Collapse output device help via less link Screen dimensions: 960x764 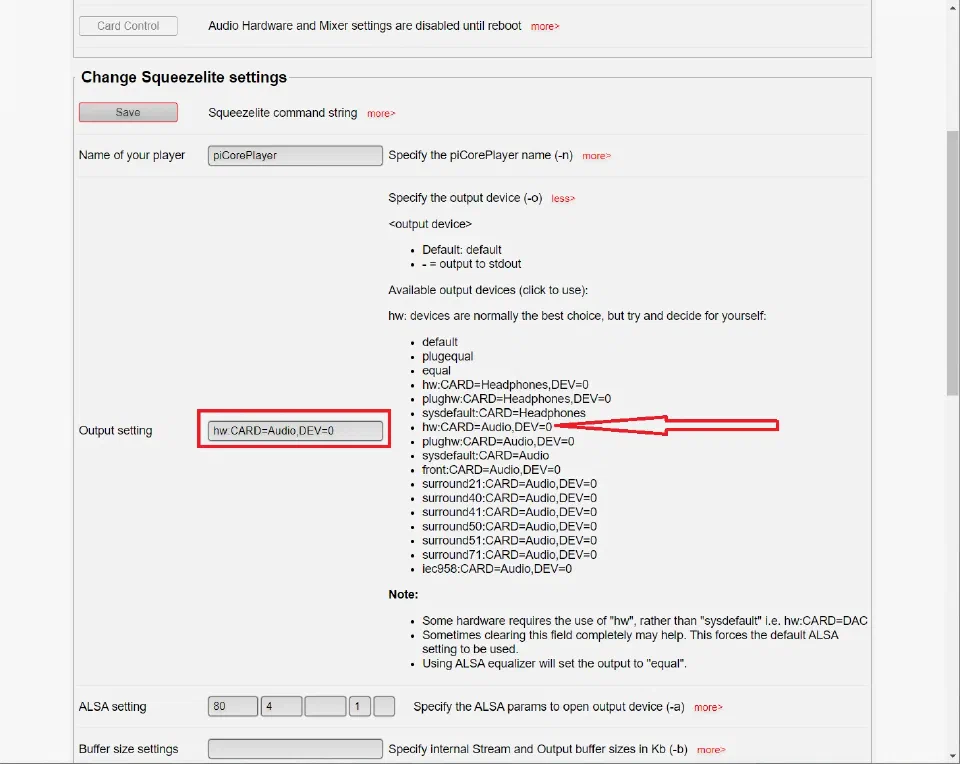[x=563, y=198]
